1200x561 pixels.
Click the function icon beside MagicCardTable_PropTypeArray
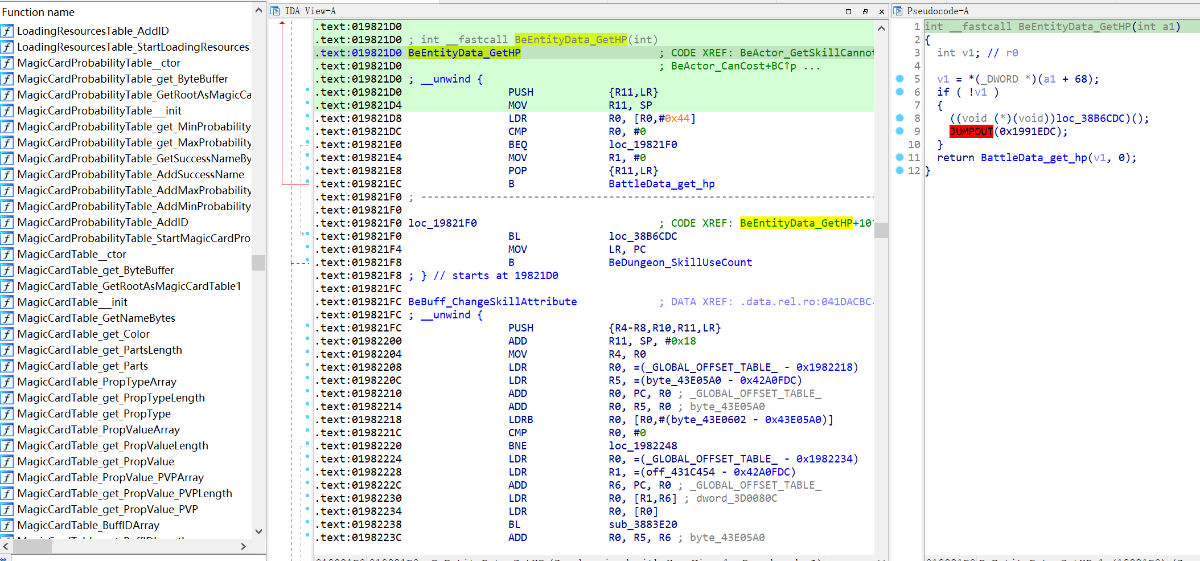pos(7,382)
